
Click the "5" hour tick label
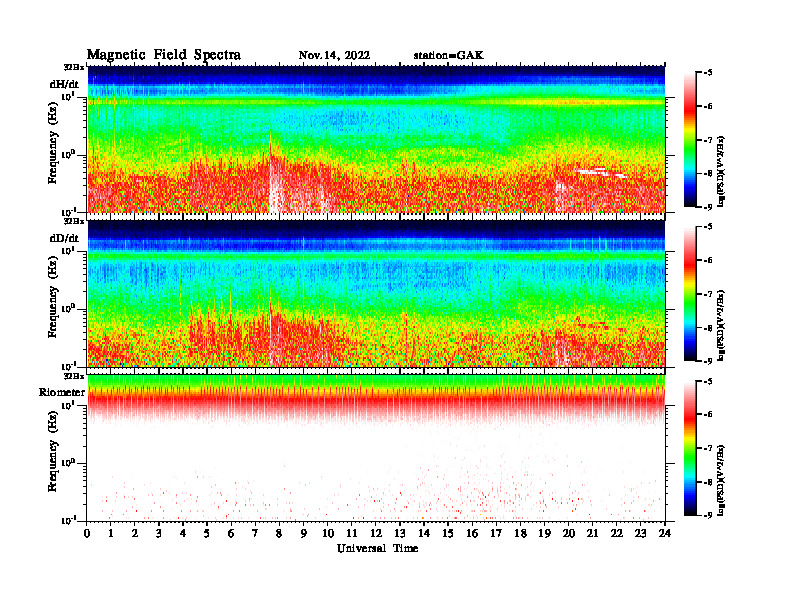(207, 534)
